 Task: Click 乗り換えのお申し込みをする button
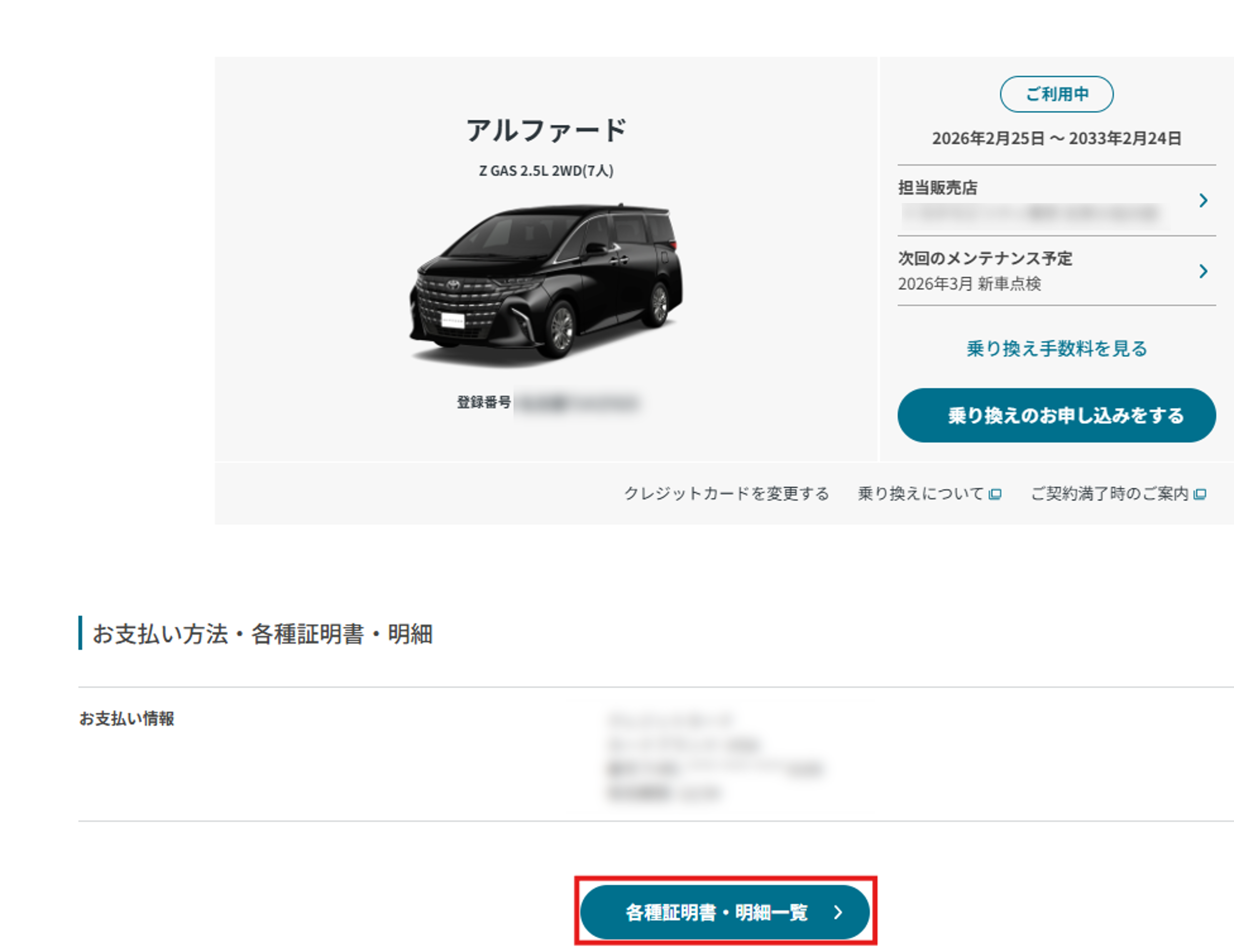point(1056,415)
